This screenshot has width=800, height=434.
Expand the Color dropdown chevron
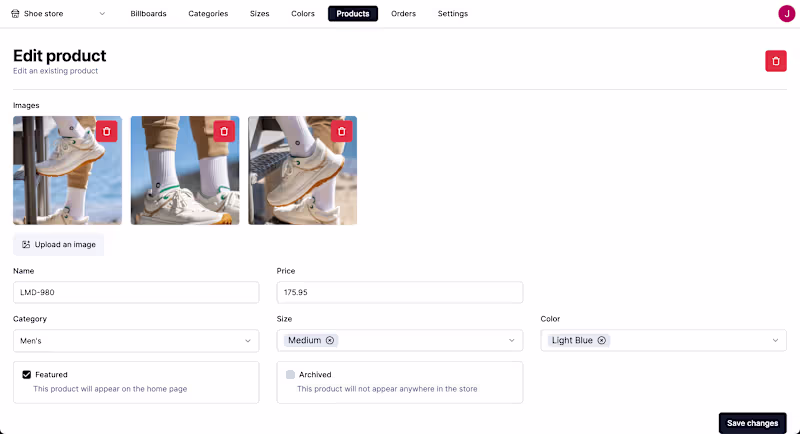pyautogui.click(x=775, y=341)
